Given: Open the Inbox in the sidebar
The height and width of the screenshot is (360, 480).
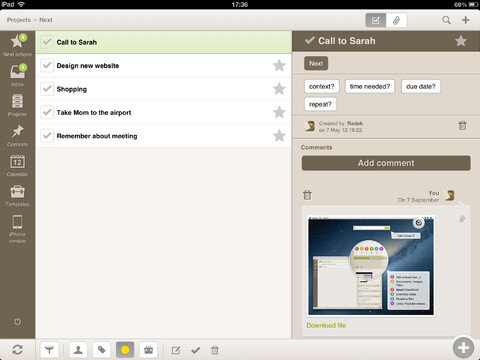Looking at the screenshot, I should click(17, 75).
